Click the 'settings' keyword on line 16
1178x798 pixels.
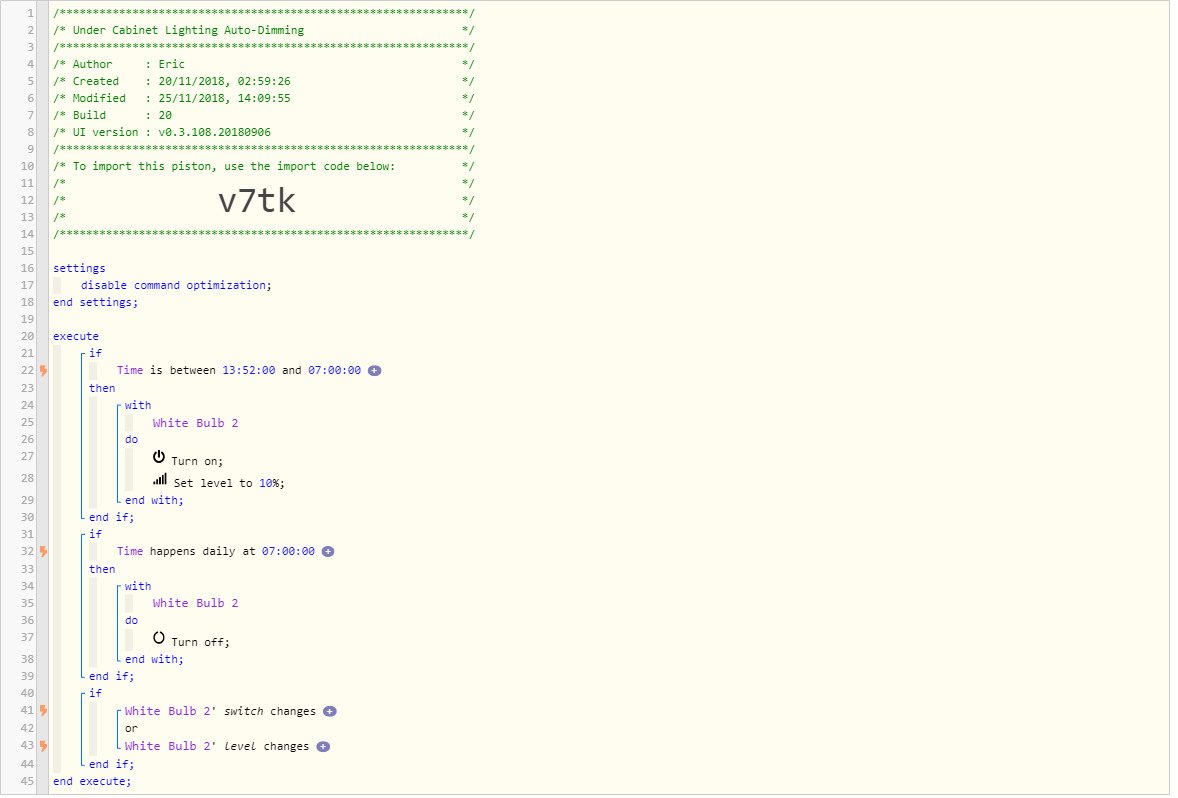click(x=79, y=268)
